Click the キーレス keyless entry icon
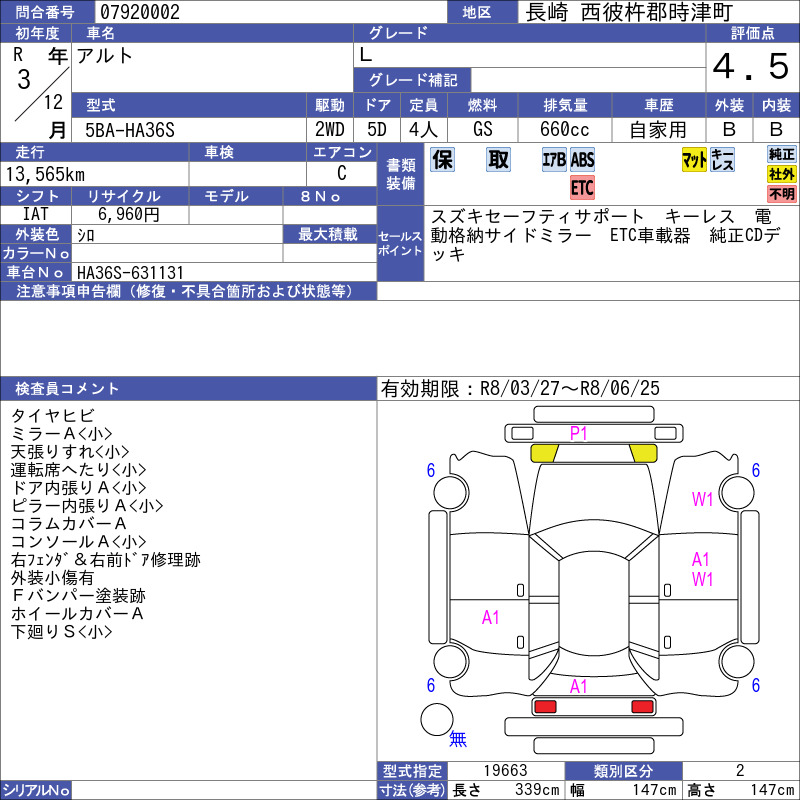The height and width of the screenshot is (800, 800). (x=722, y=160)
